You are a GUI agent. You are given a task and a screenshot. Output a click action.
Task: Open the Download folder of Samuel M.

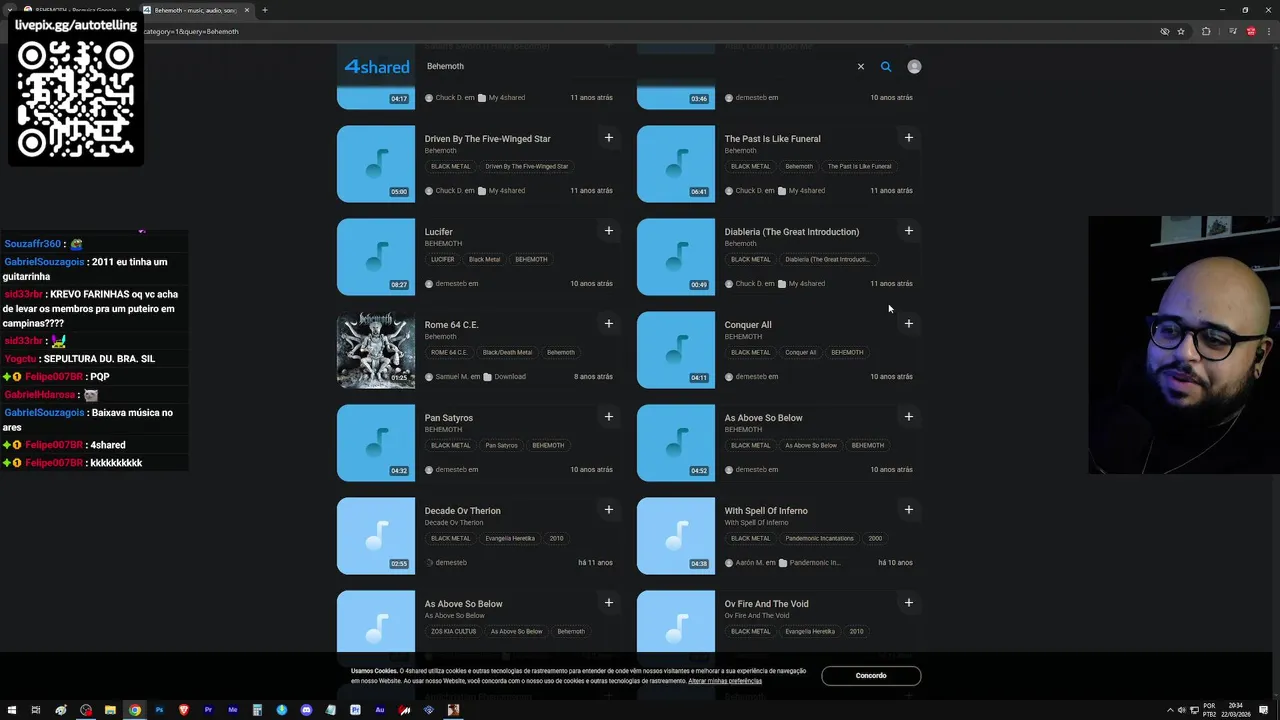point(504,377)
